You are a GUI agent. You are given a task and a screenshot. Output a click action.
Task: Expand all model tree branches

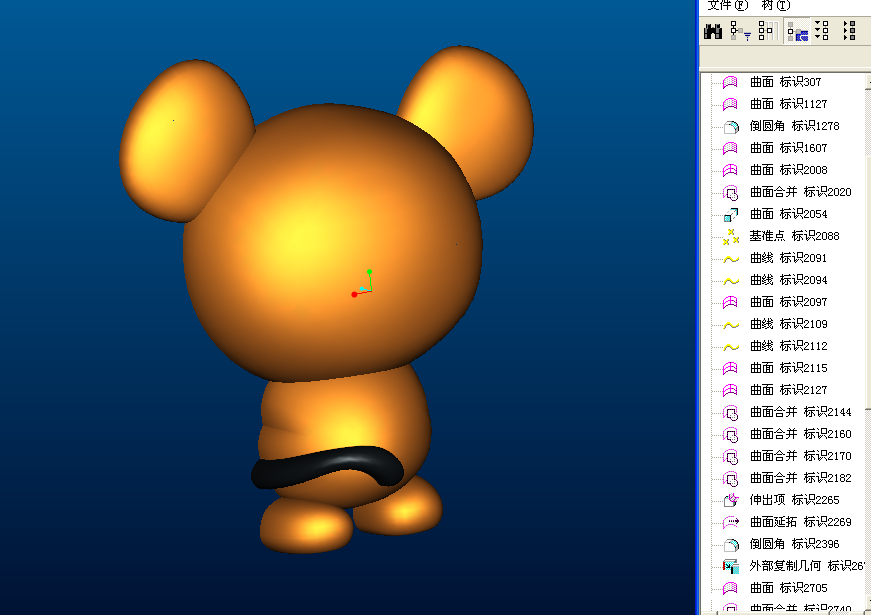pyautogui.click(x=822, y=31)
